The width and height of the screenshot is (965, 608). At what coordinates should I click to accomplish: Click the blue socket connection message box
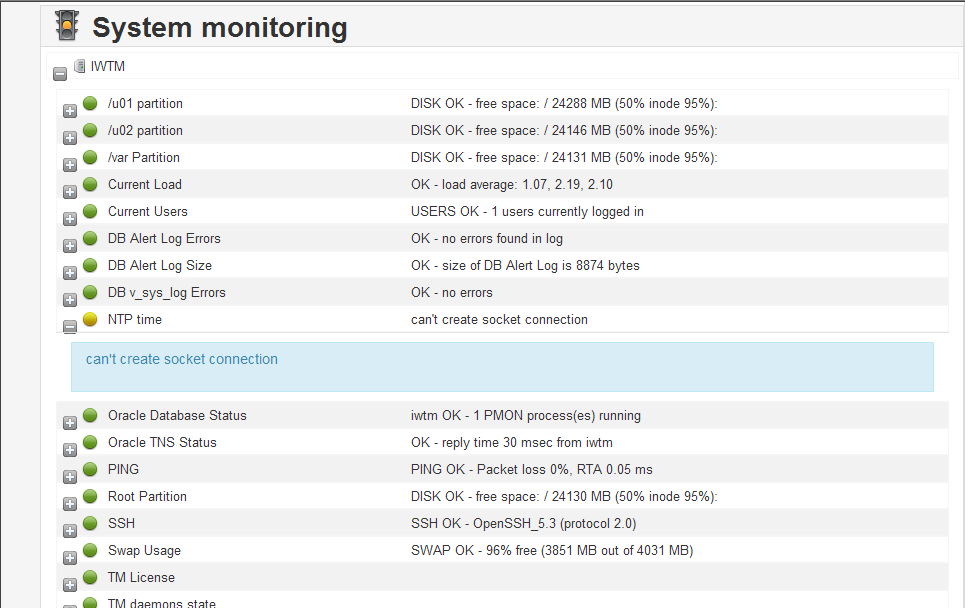[502, 366]
